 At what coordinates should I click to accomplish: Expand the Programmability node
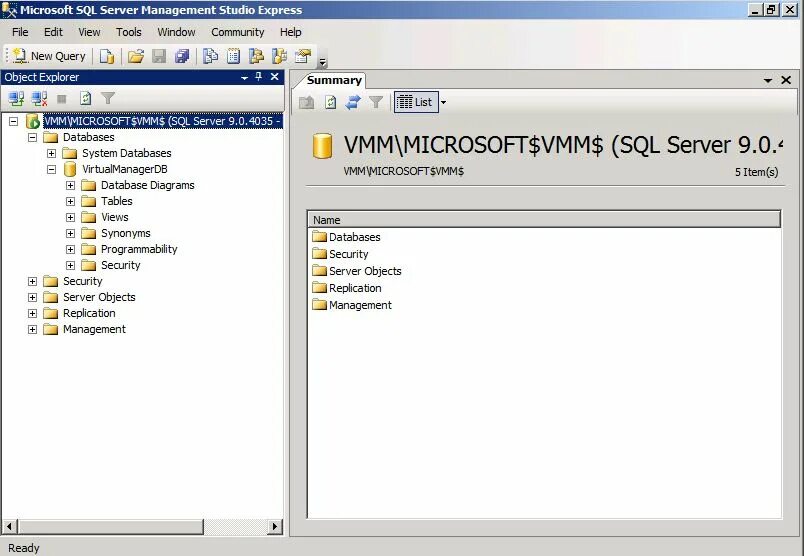(70, 249)
